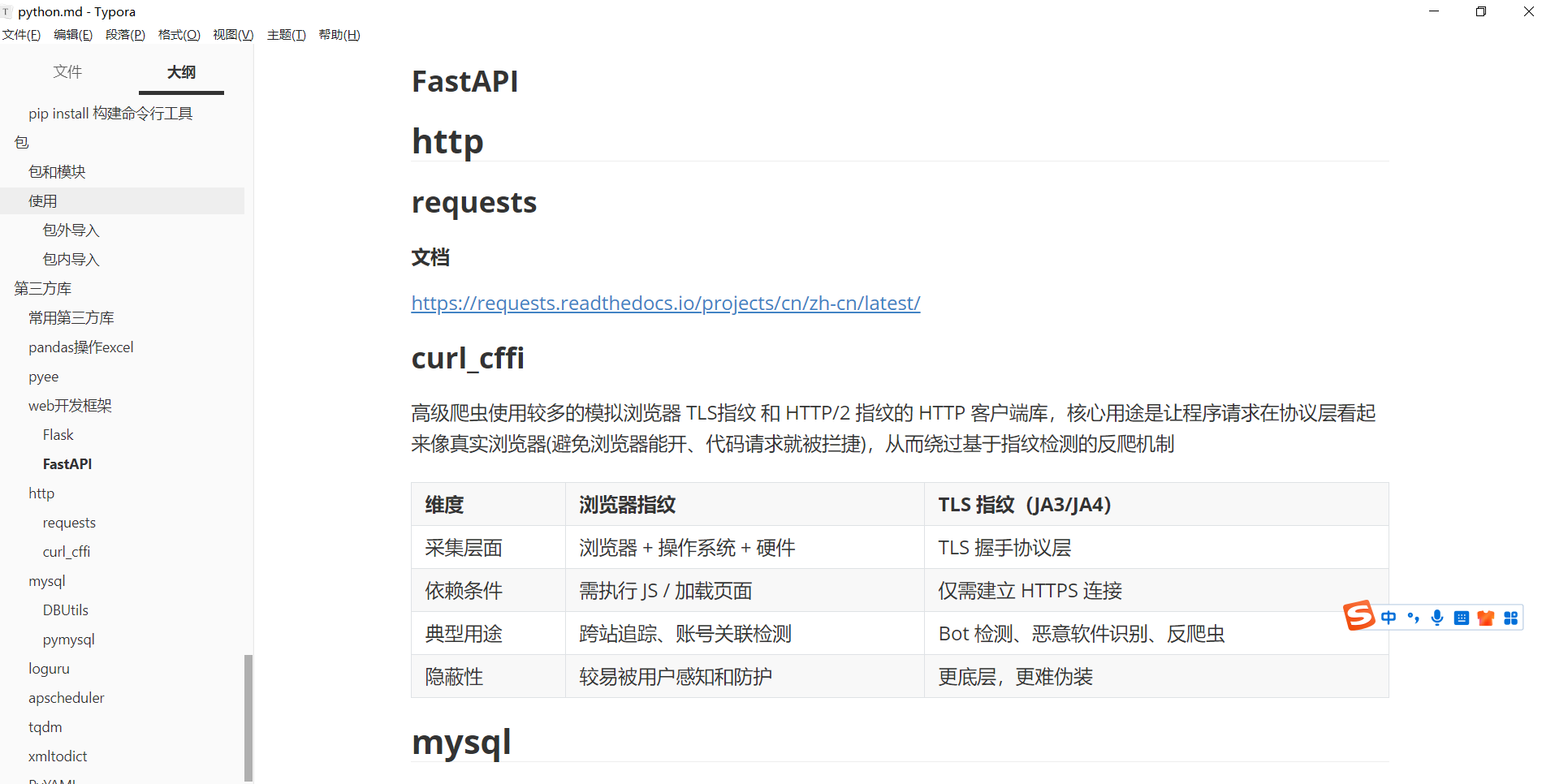Go to 包内导入 in outline
The image size is (1542, 784).
click(x=71, y=260)
